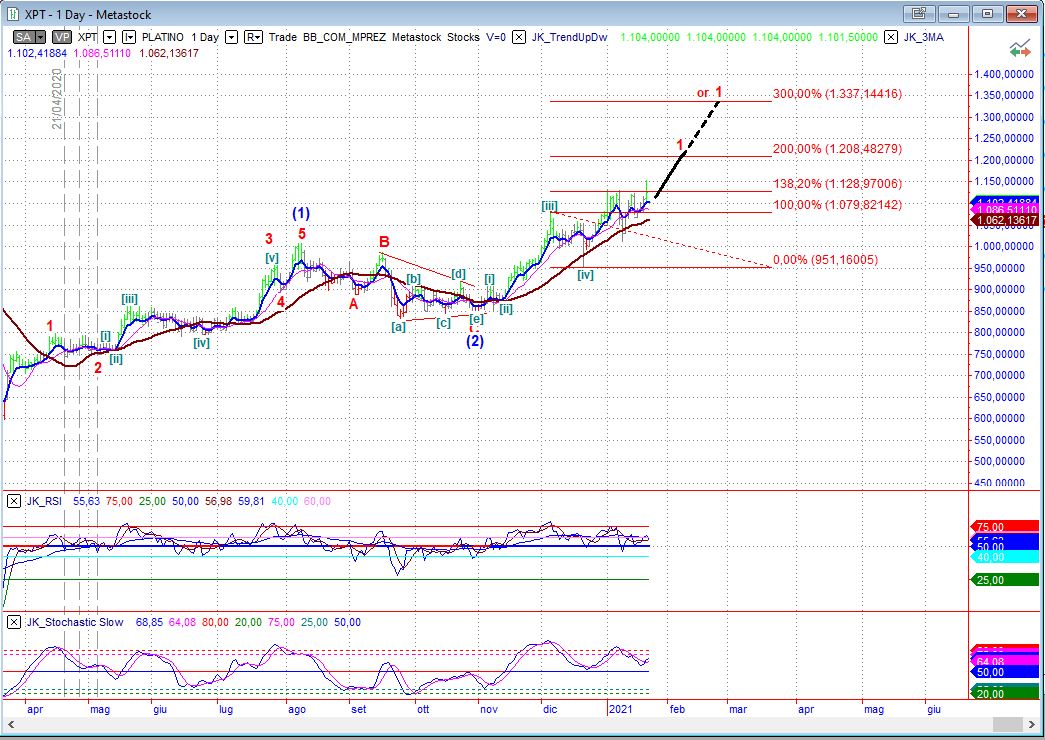Click the [iv] wave label near December
The width and height of the screenshot is (1045, 740).
click(585, 274)
